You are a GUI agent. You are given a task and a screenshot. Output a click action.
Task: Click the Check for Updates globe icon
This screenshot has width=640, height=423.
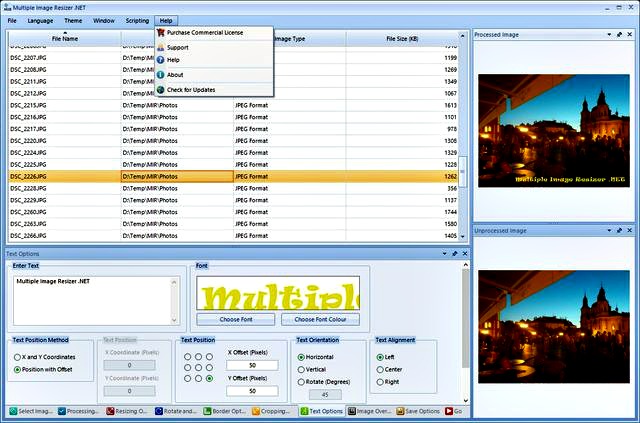tap(160, 90)
